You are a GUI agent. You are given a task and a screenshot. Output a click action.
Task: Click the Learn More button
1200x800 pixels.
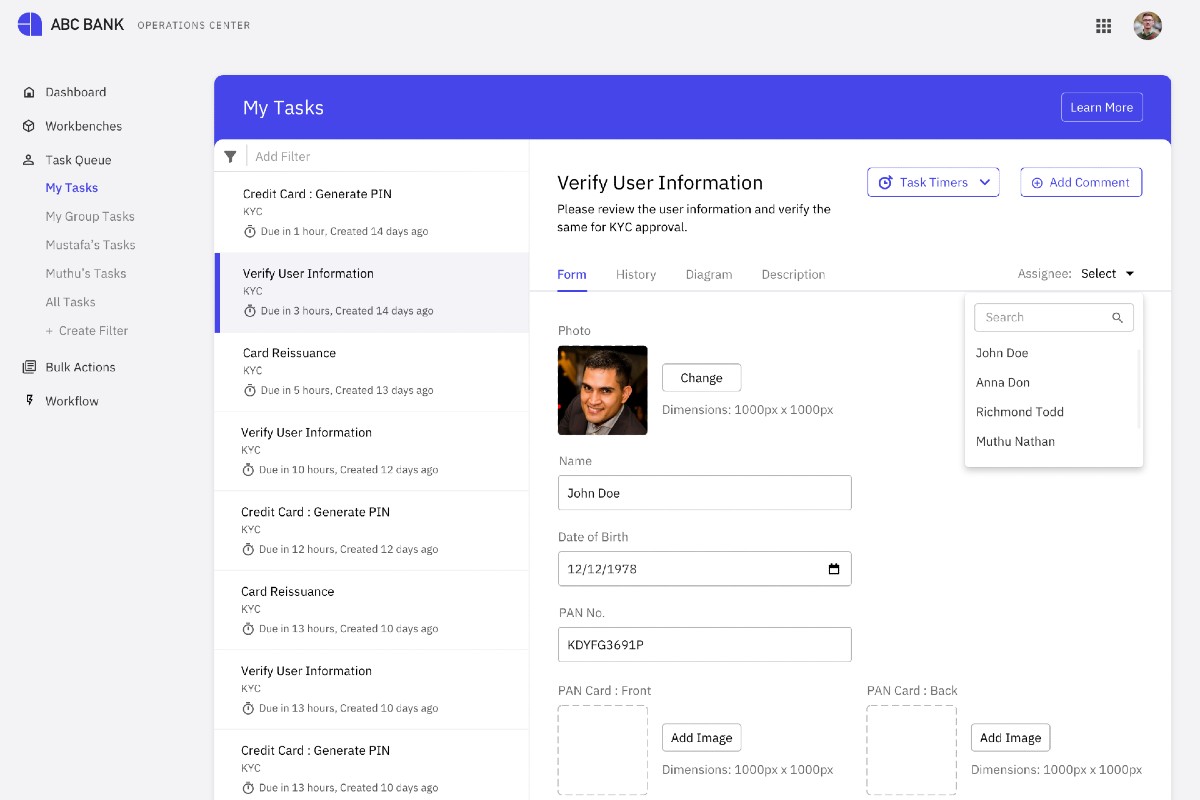[x=1101, y=107]
